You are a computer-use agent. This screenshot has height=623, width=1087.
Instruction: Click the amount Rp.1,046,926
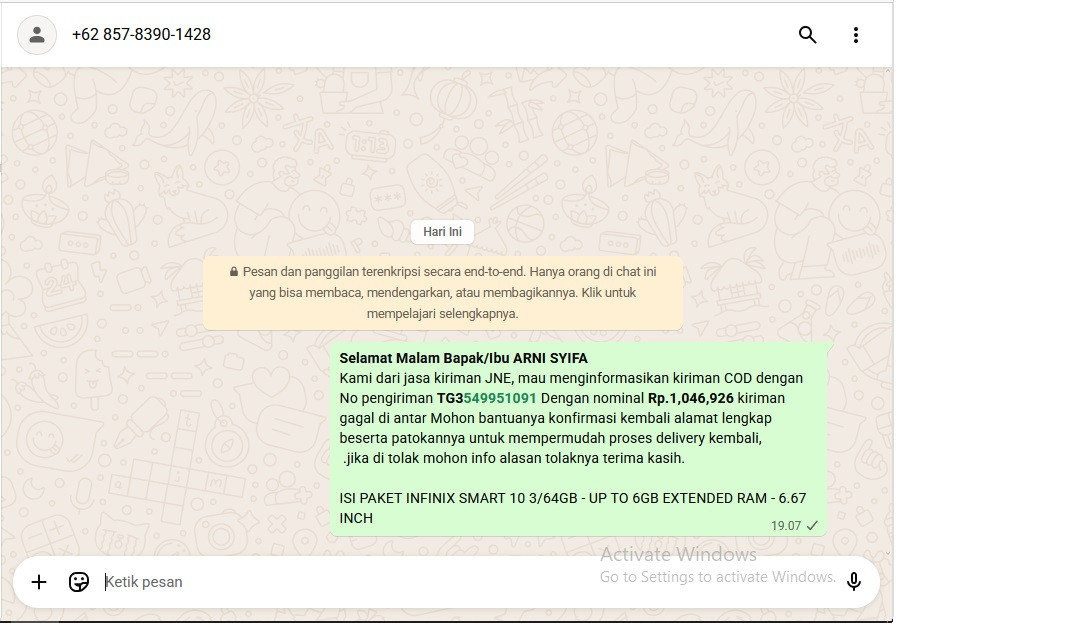pos(690,398)
